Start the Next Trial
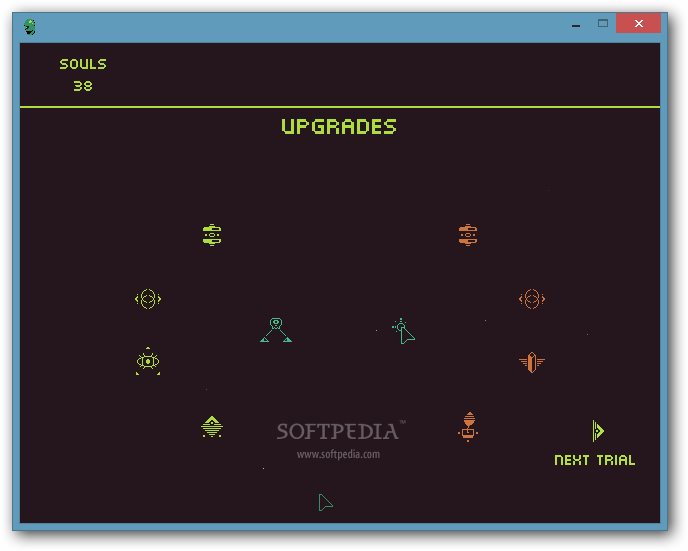The width and height of the screenshot is (688, 551). click(595, 460)
